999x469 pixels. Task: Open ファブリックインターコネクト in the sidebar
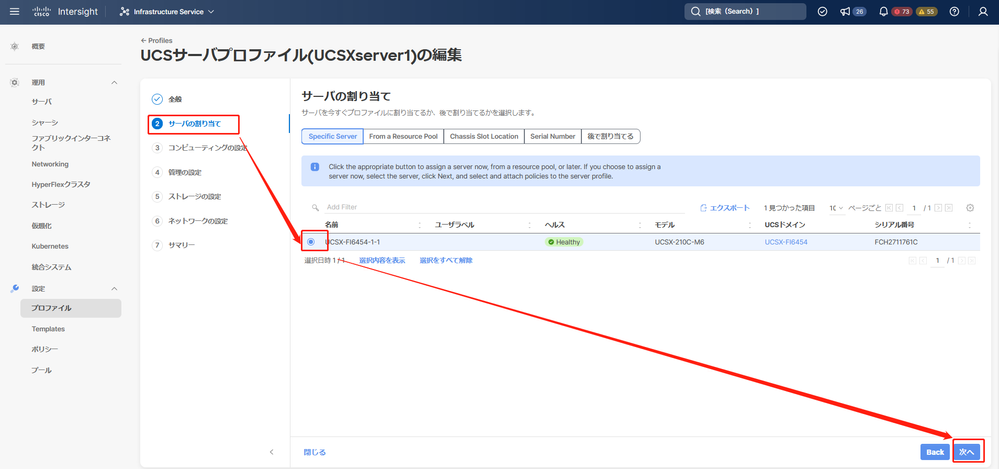(x=71, y=143)
